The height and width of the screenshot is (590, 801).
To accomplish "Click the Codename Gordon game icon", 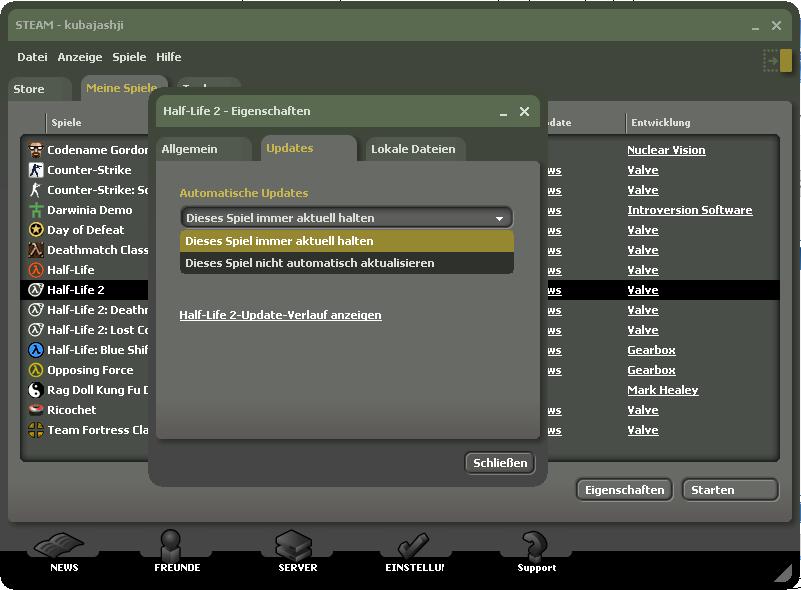I will point(36,150).
